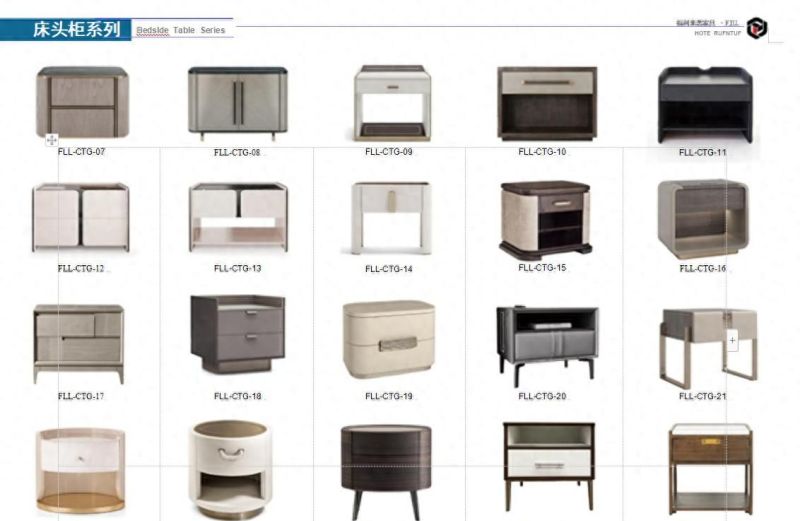Click the FLL-CTG-12 two-door white cabinet image

click(x=81, y=218)
